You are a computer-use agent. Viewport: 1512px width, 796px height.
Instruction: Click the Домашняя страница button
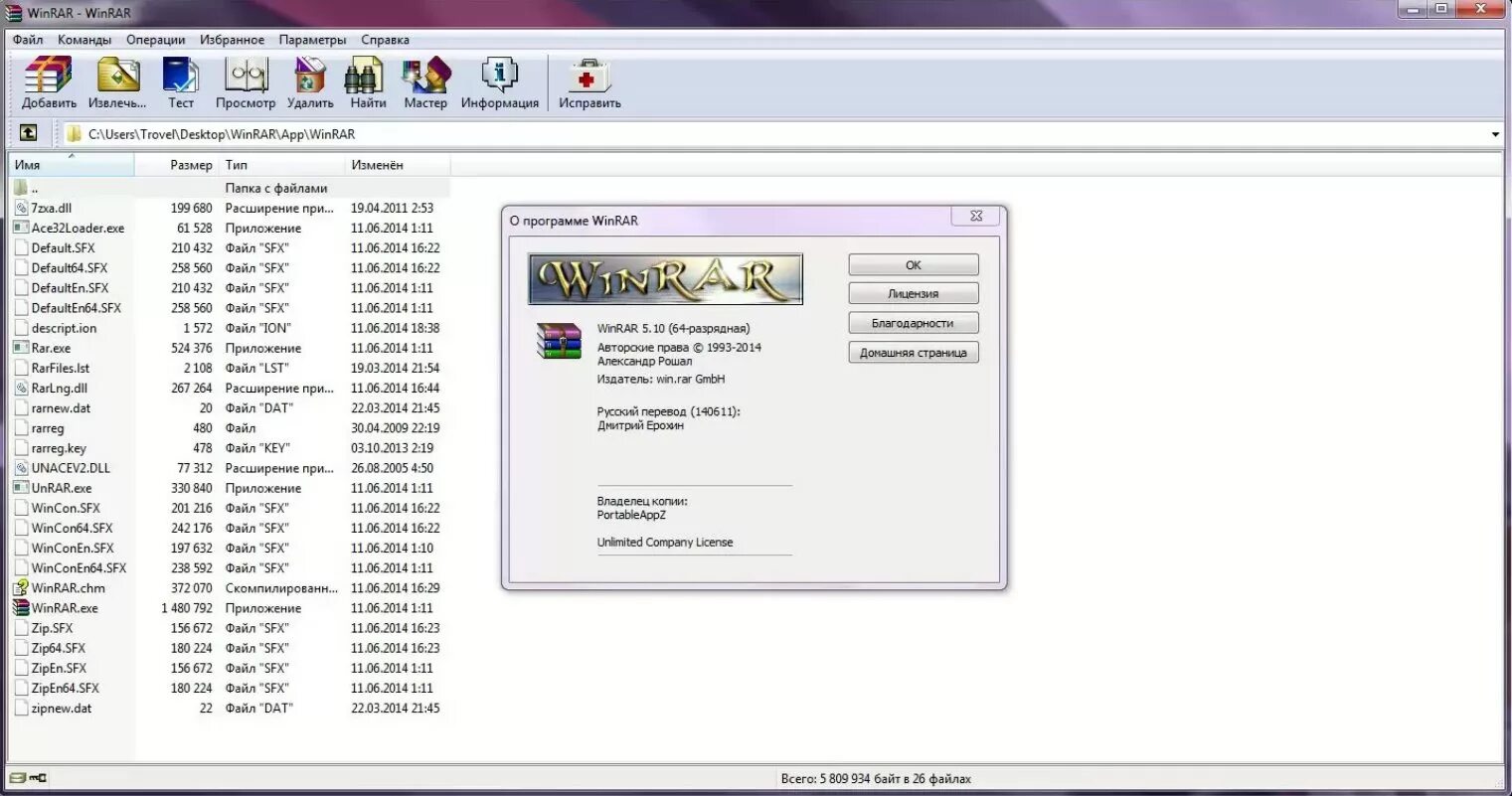(912, 352)
